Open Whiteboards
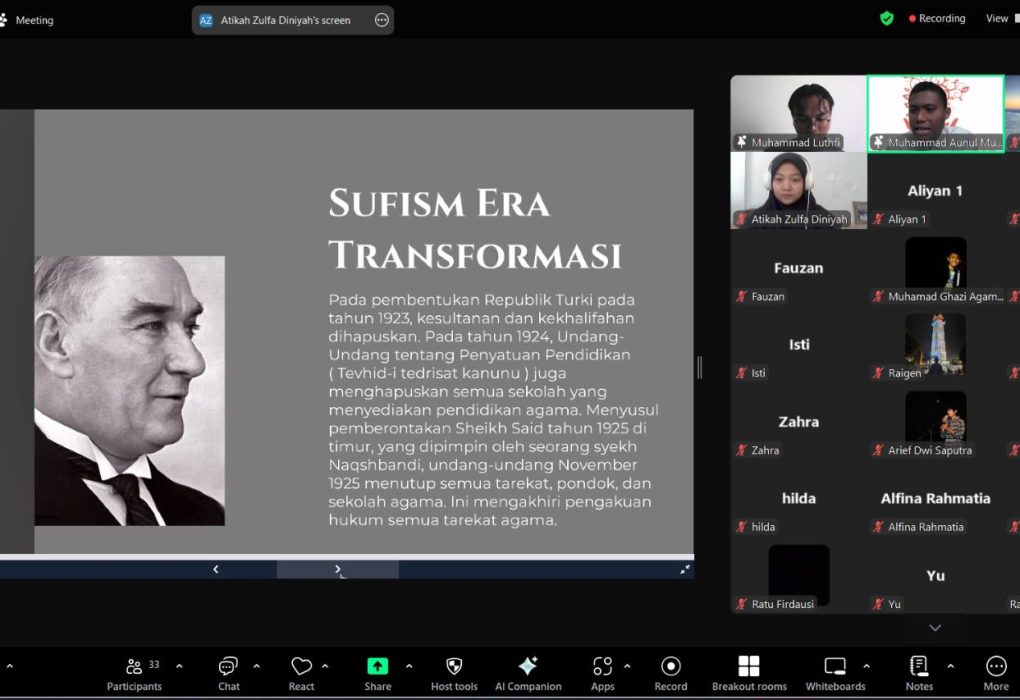Image resolution: width=1020 pixels, height=700 pixels. pos(835,673)
